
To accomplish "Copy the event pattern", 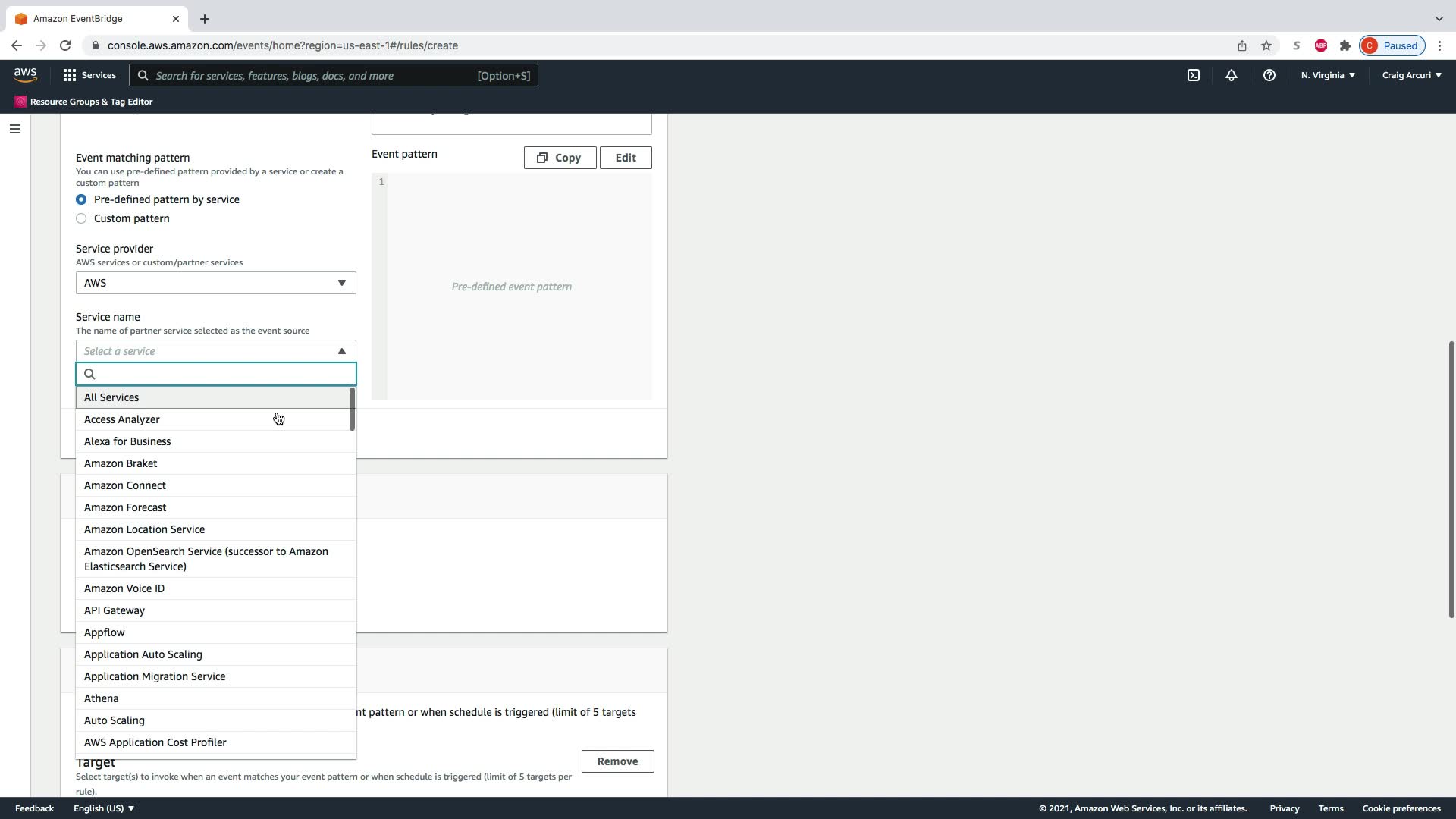I will pos(560,158).
